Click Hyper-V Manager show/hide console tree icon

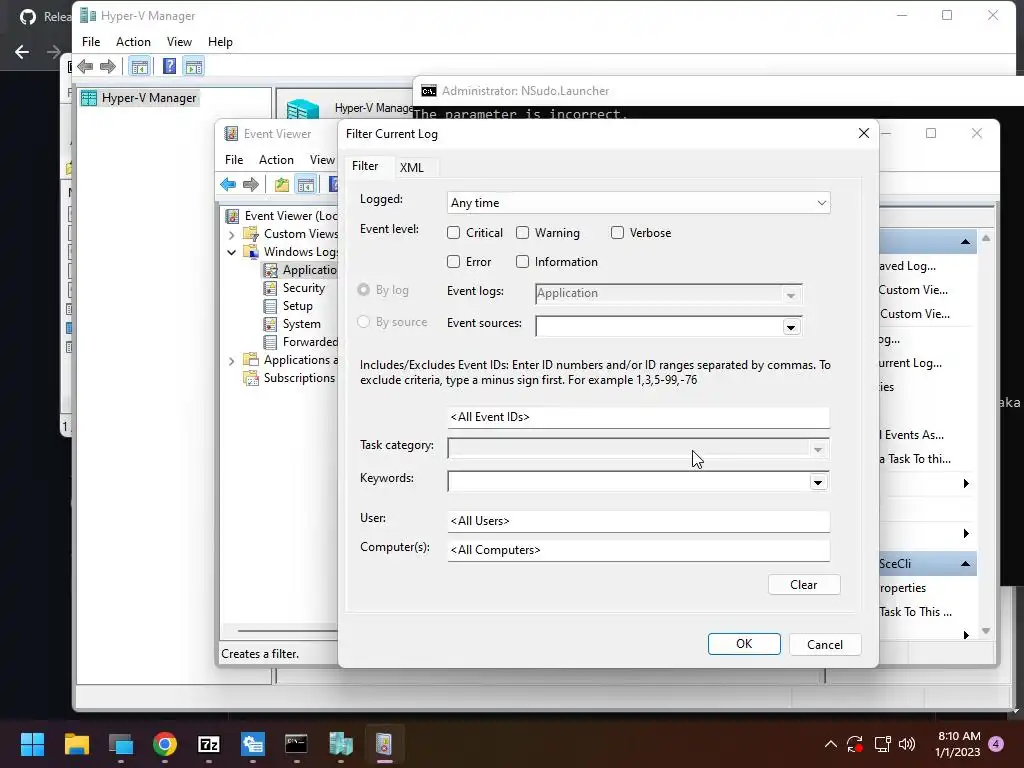(139, 66)
